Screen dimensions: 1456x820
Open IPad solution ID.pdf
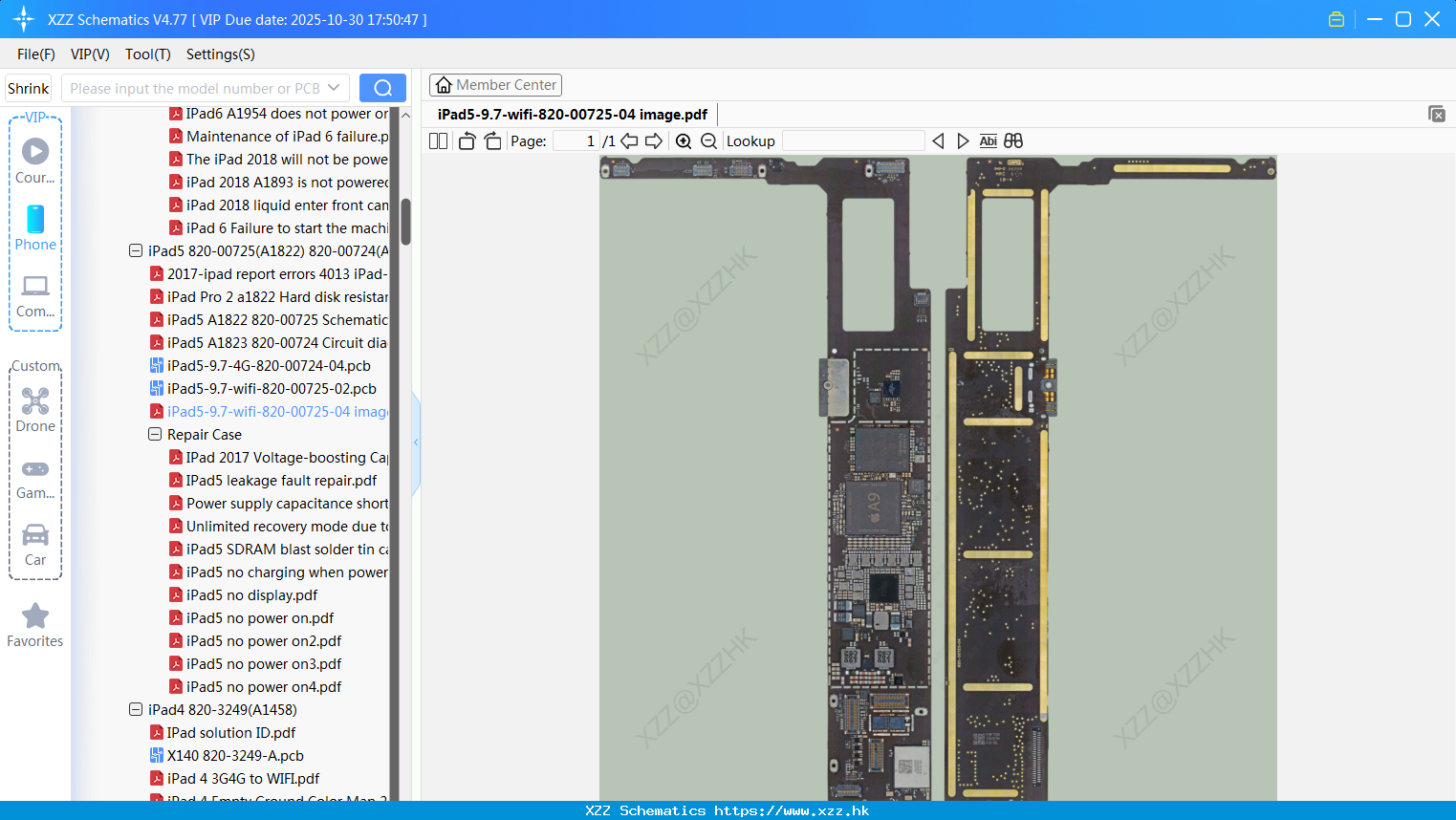coord(231,732)
